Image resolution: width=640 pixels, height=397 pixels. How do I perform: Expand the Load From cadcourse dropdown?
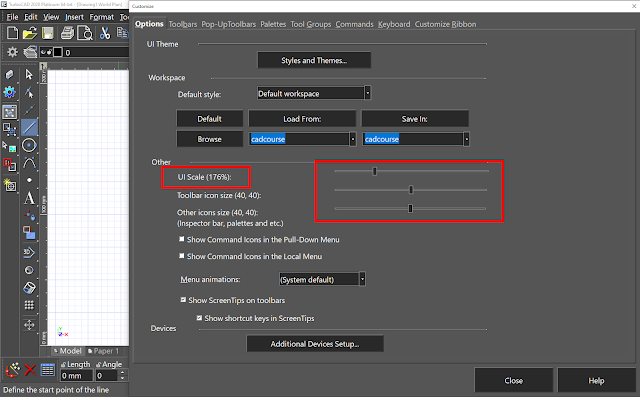point(353,139)
